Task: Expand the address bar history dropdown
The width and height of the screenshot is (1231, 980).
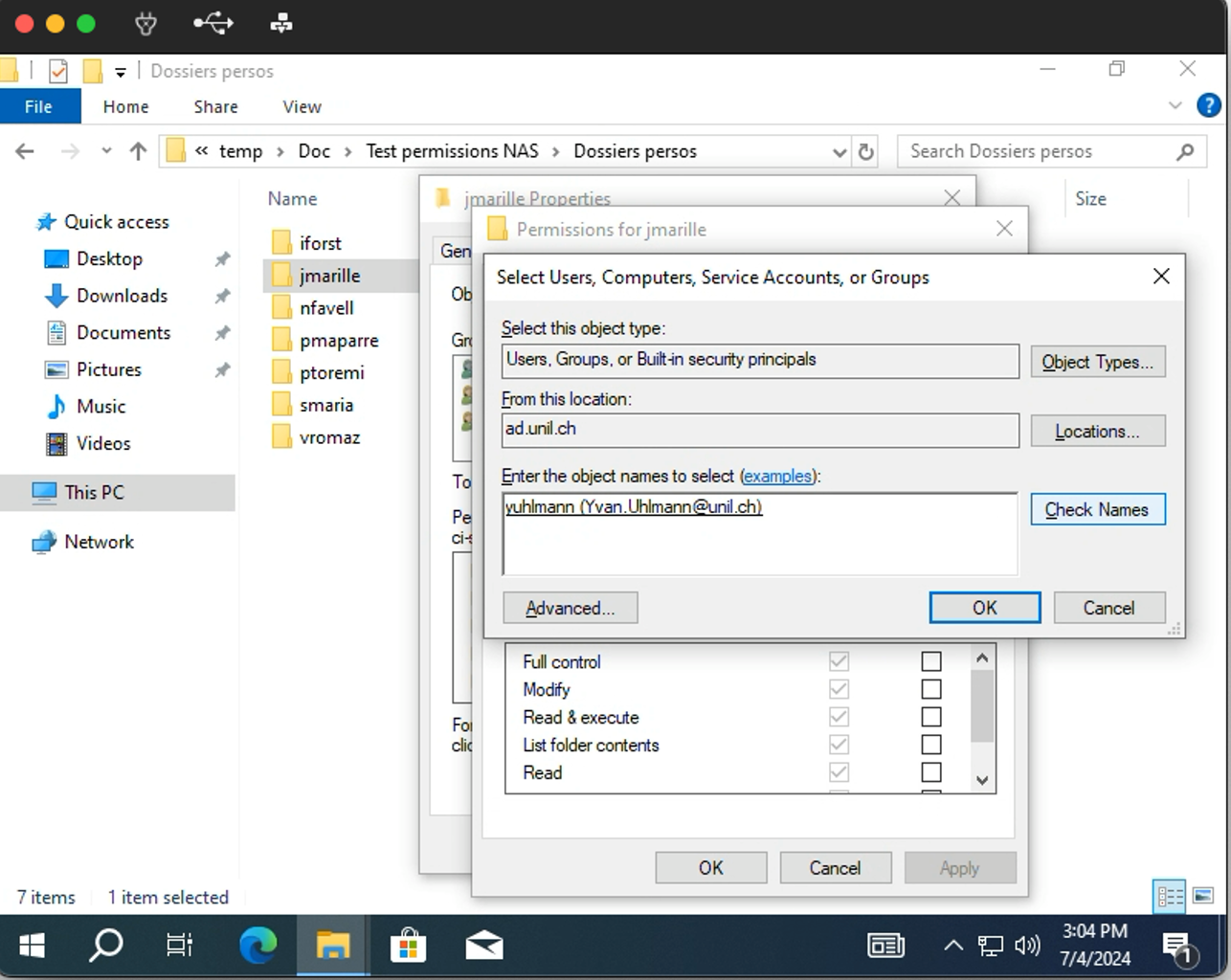Action: click(839, 152)
